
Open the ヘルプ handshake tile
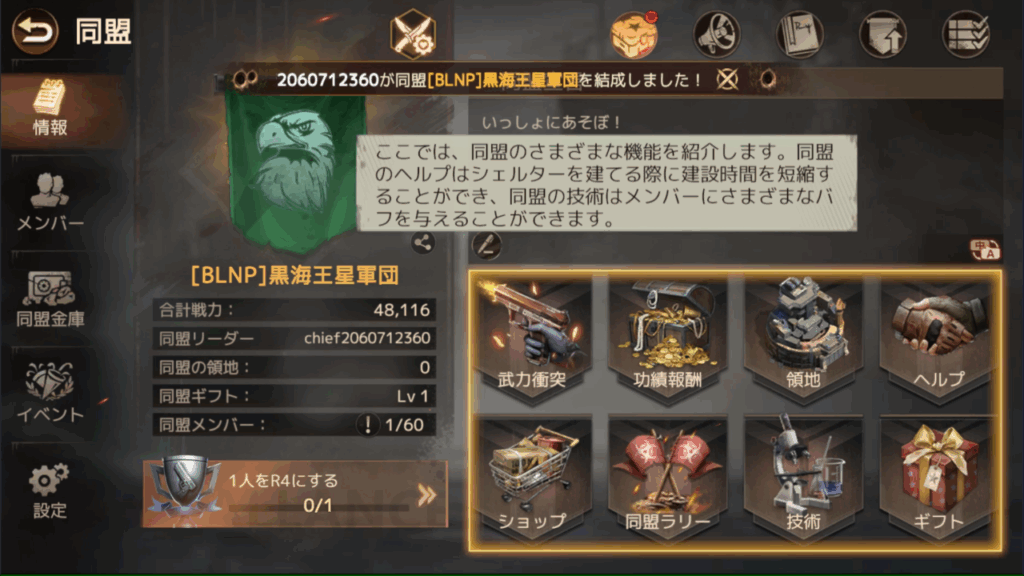pyautogui.click(x=938, y=340)
